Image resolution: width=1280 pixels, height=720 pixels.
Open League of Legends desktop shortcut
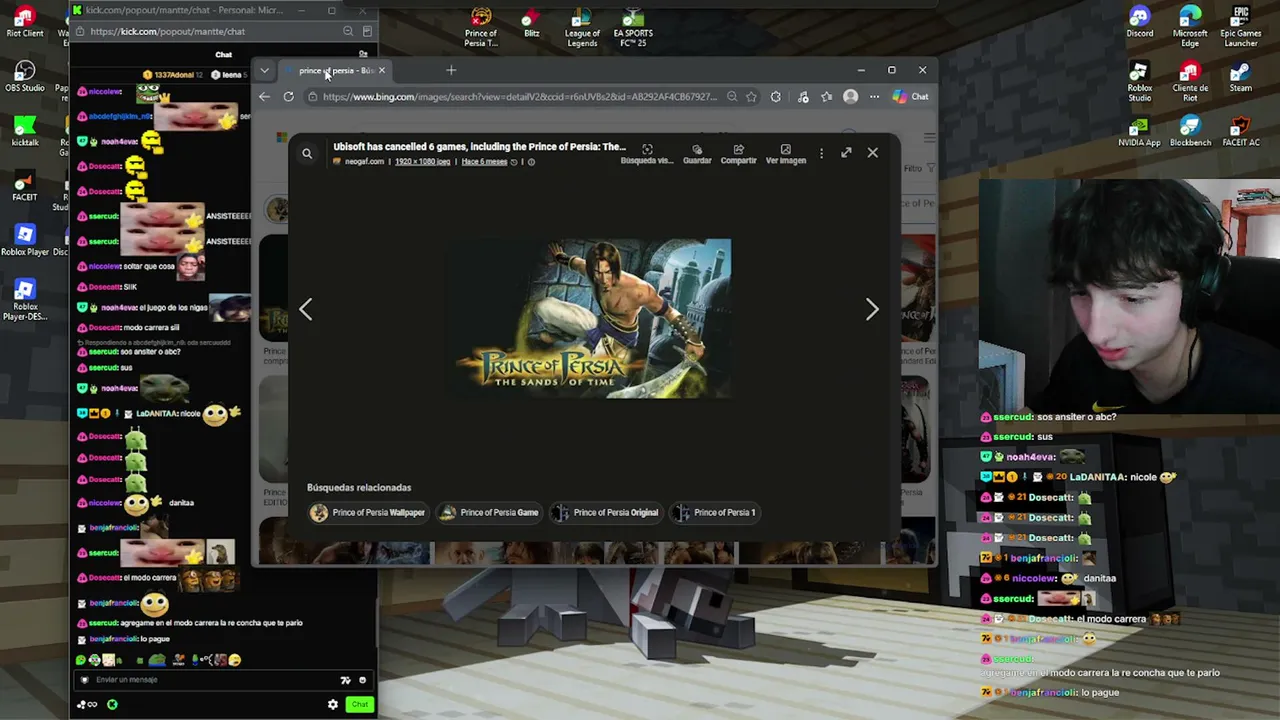[582, 27]
